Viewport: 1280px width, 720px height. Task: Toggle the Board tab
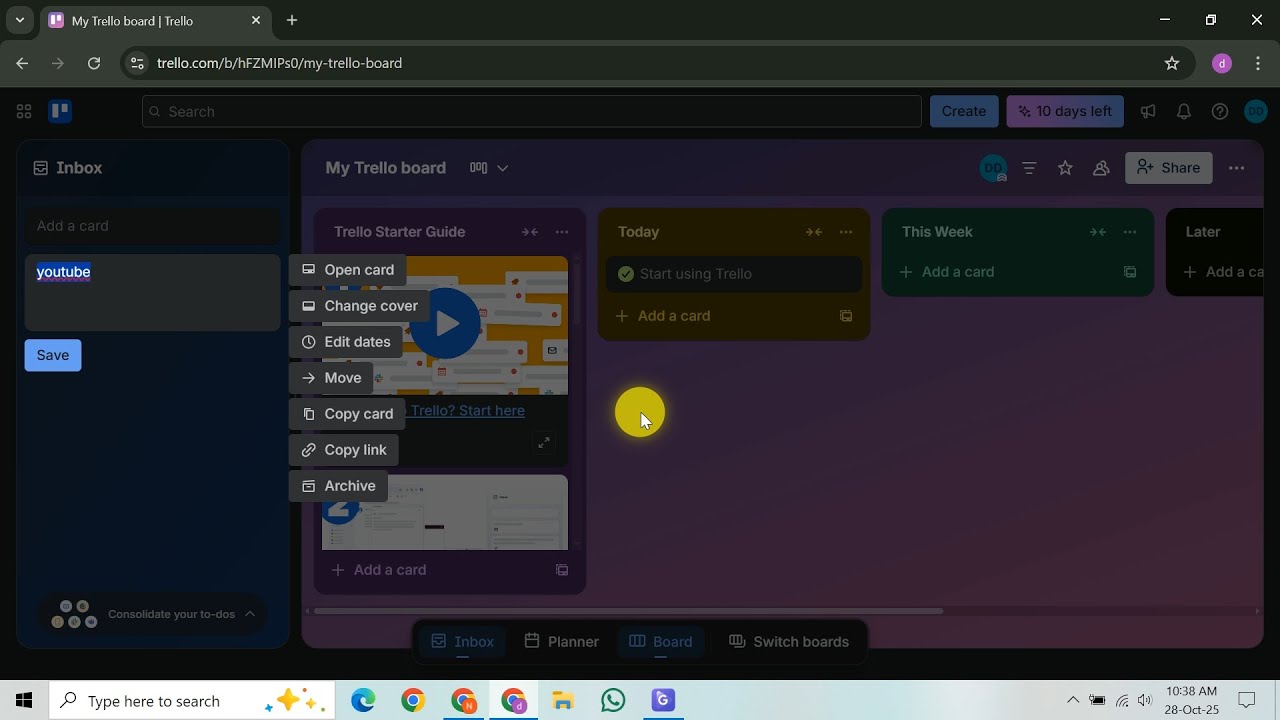[660, 642]
